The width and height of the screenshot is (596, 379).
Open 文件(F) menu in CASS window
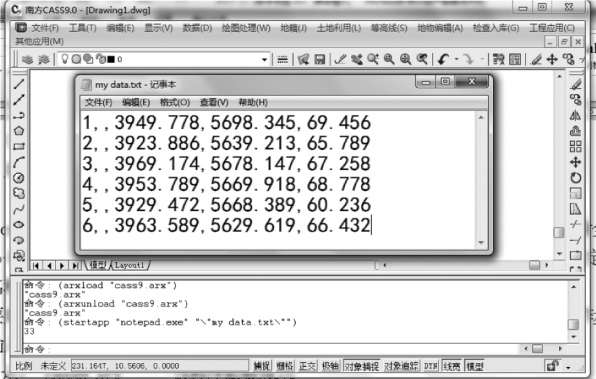coord(45,28)
